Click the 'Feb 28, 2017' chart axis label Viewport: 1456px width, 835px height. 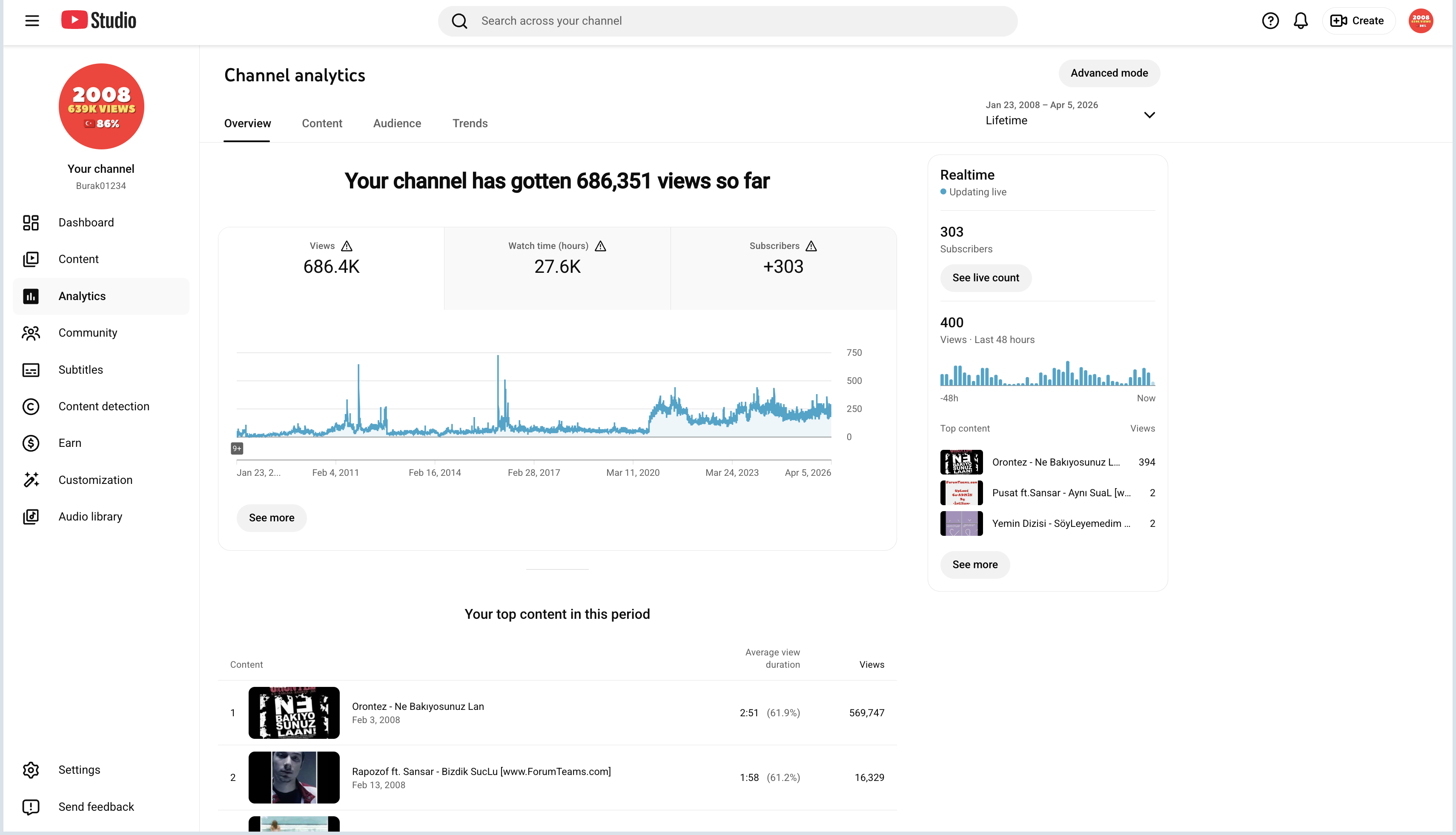[x=533, y=472]
